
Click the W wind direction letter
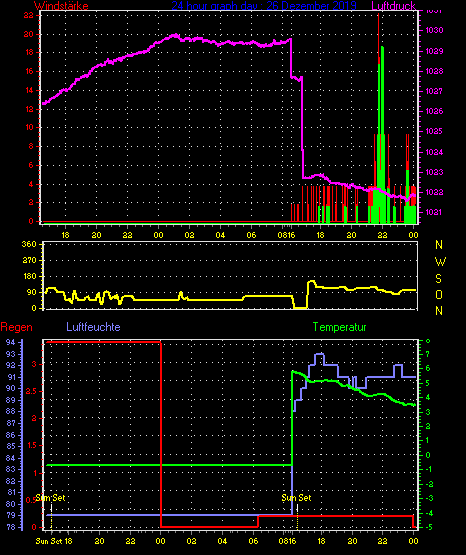[440, 262]
